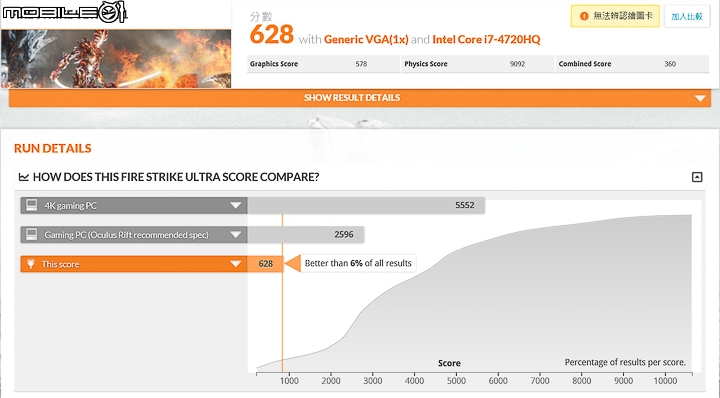This screenshot has height=398, width=720.
Task: Click the large 628 overall score
Action: point(271,34)
